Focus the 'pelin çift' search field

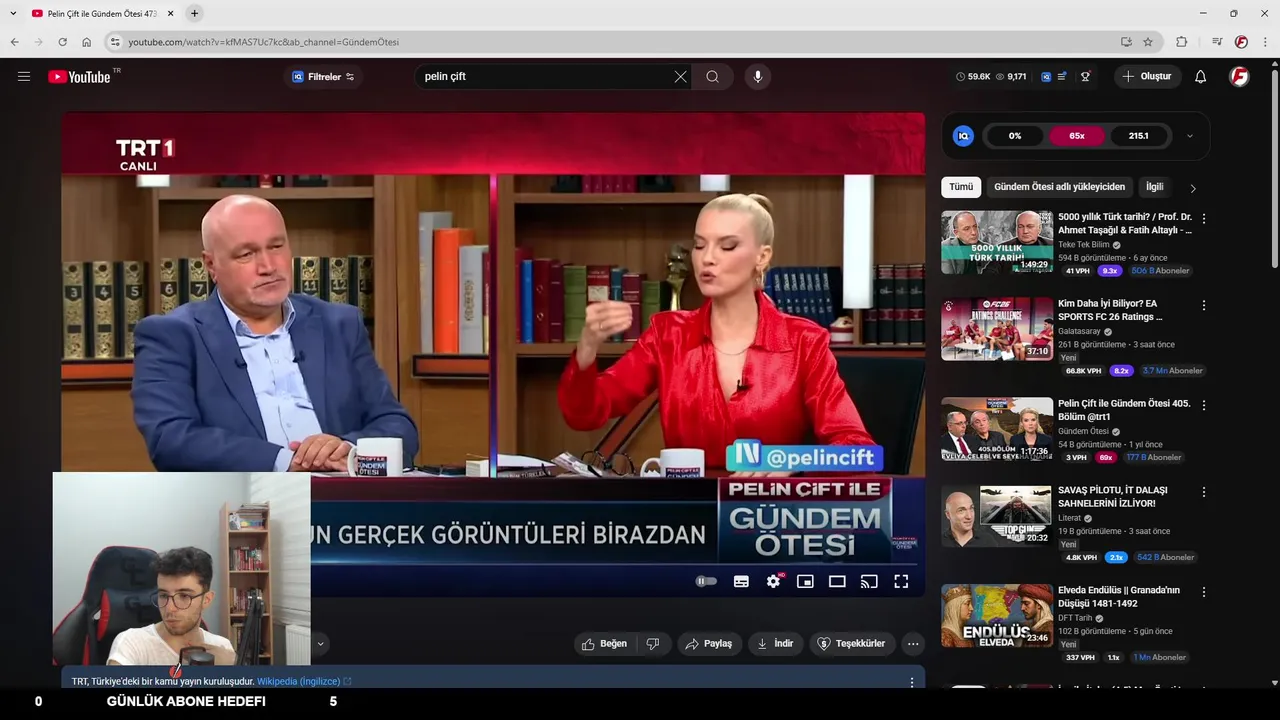(545, 77)
